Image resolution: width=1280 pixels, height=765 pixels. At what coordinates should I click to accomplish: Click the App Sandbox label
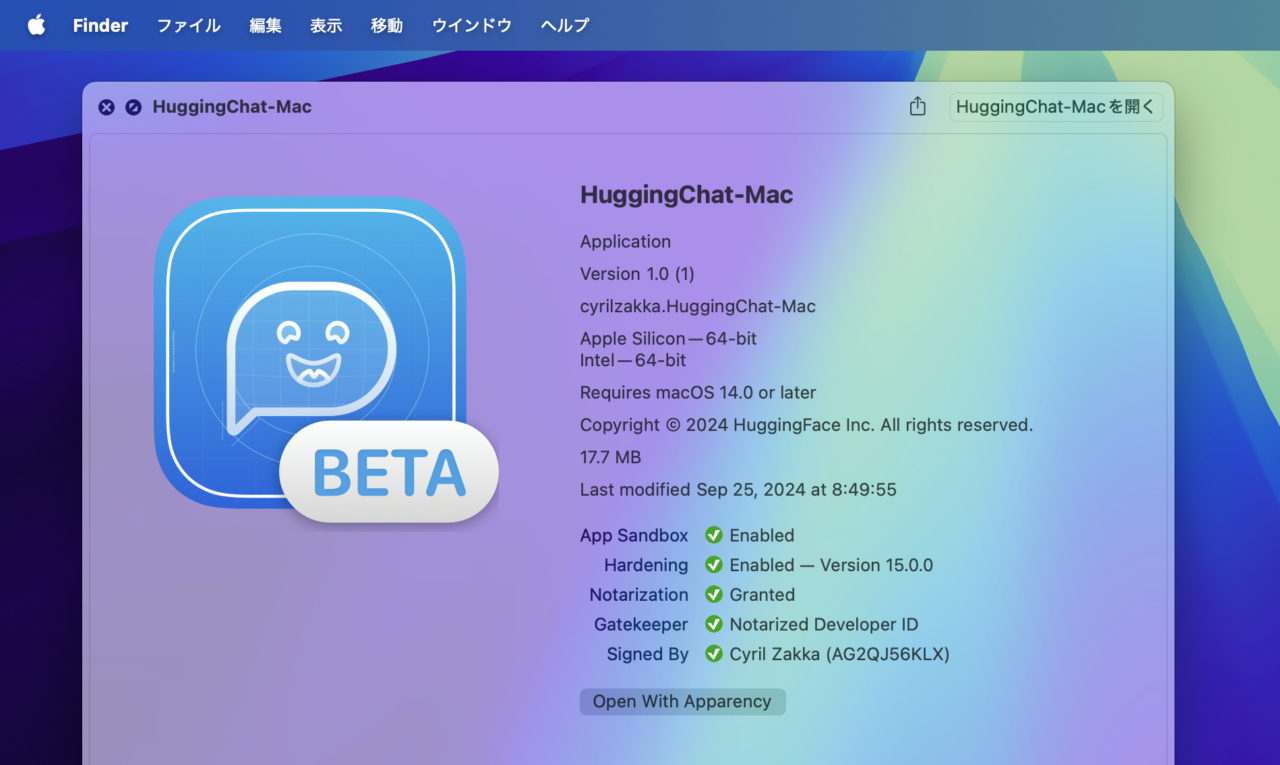[x=634, y=535]
